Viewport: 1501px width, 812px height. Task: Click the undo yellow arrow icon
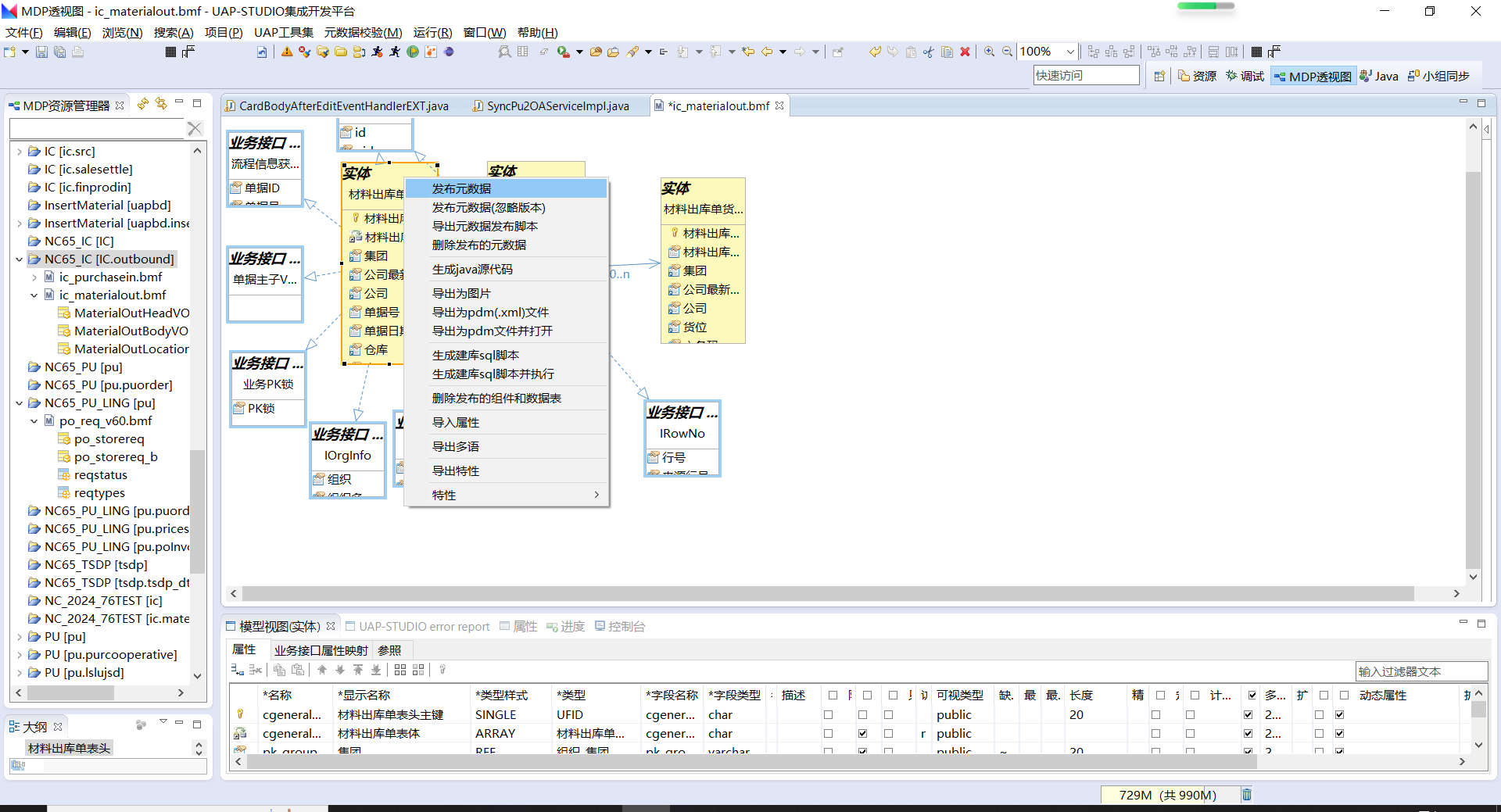[x=875, y=52]
